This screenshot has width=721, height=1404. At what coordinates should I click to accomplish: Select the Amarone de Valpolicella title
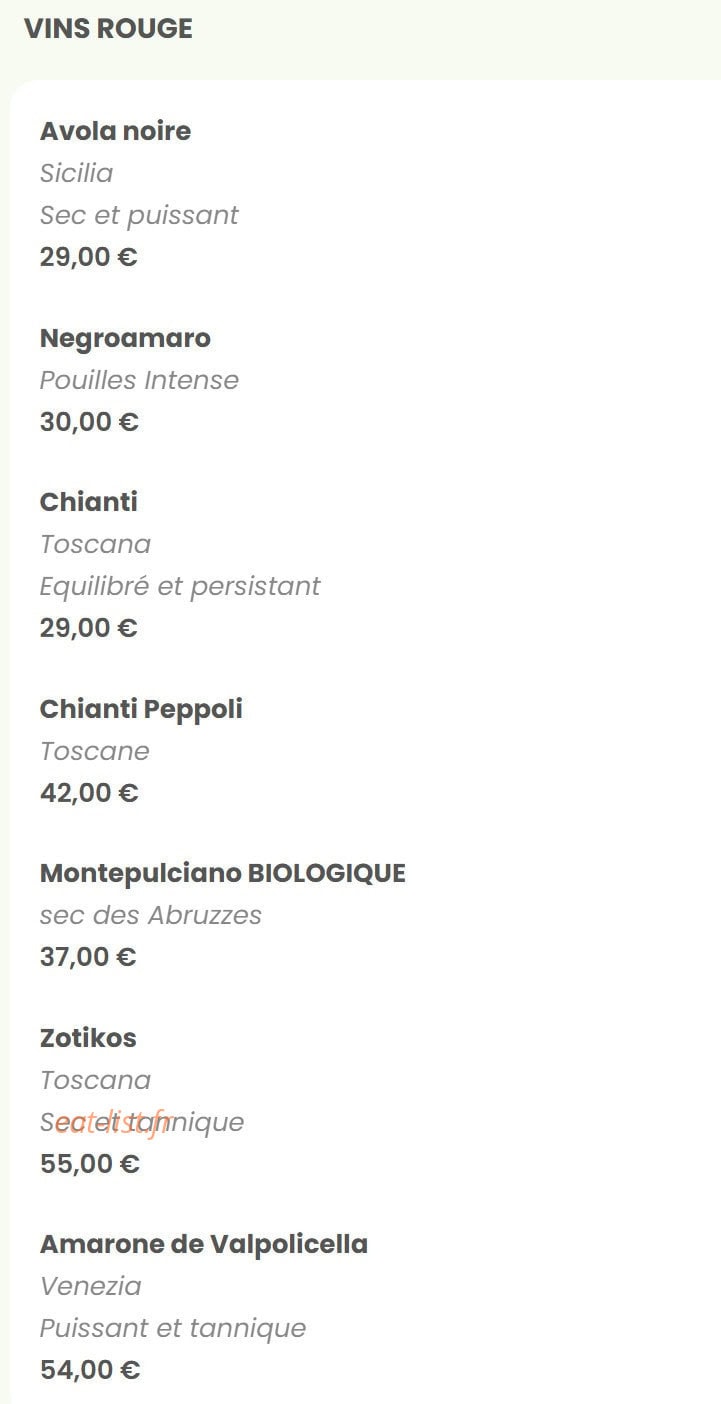point(204,1244)
